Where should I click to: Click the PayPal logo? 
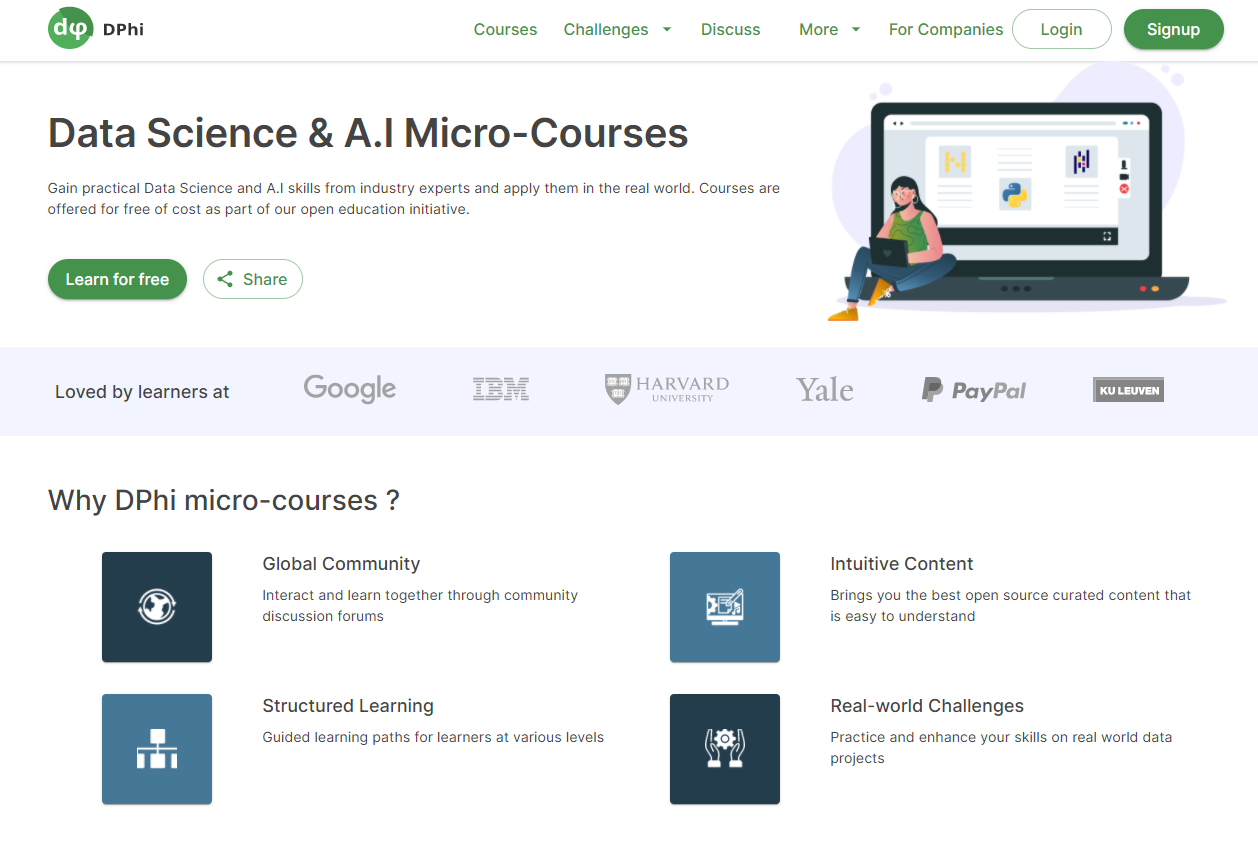(x=973, y=390)
